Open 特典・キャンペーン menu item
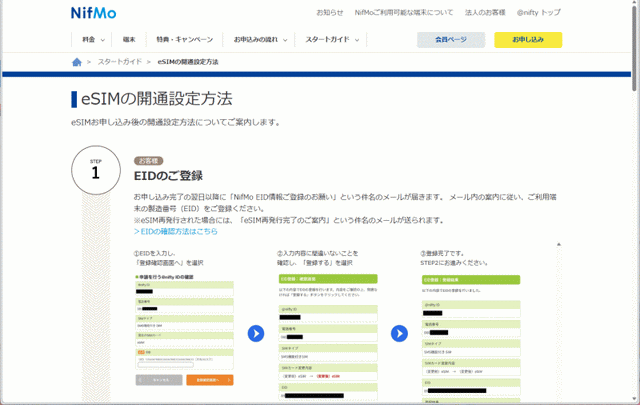This screenshot has width=640, height=405. click(x=184, y=40)
